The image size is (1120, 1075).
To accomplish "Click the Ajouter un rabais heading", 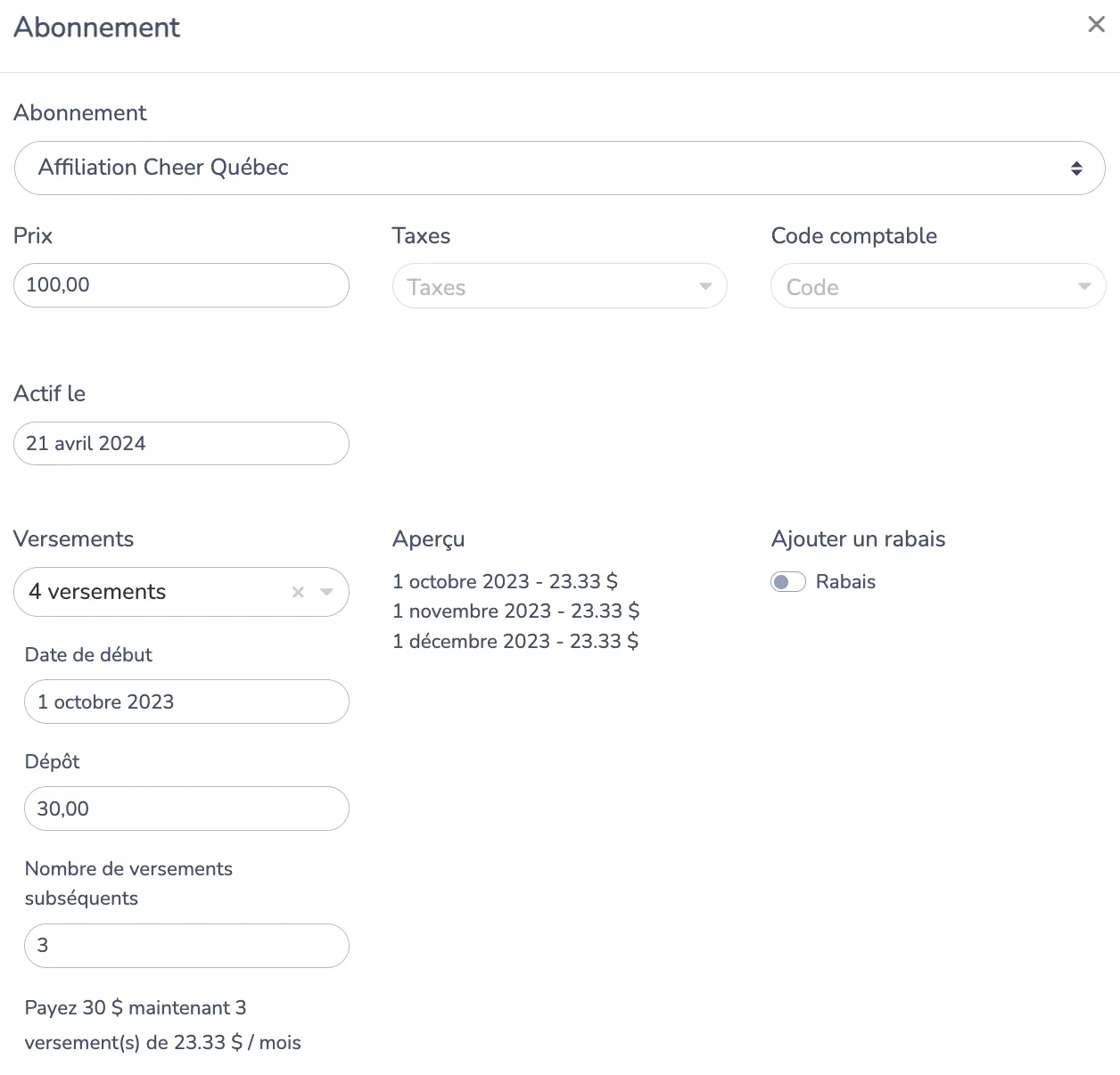I will tap(858, 538).
